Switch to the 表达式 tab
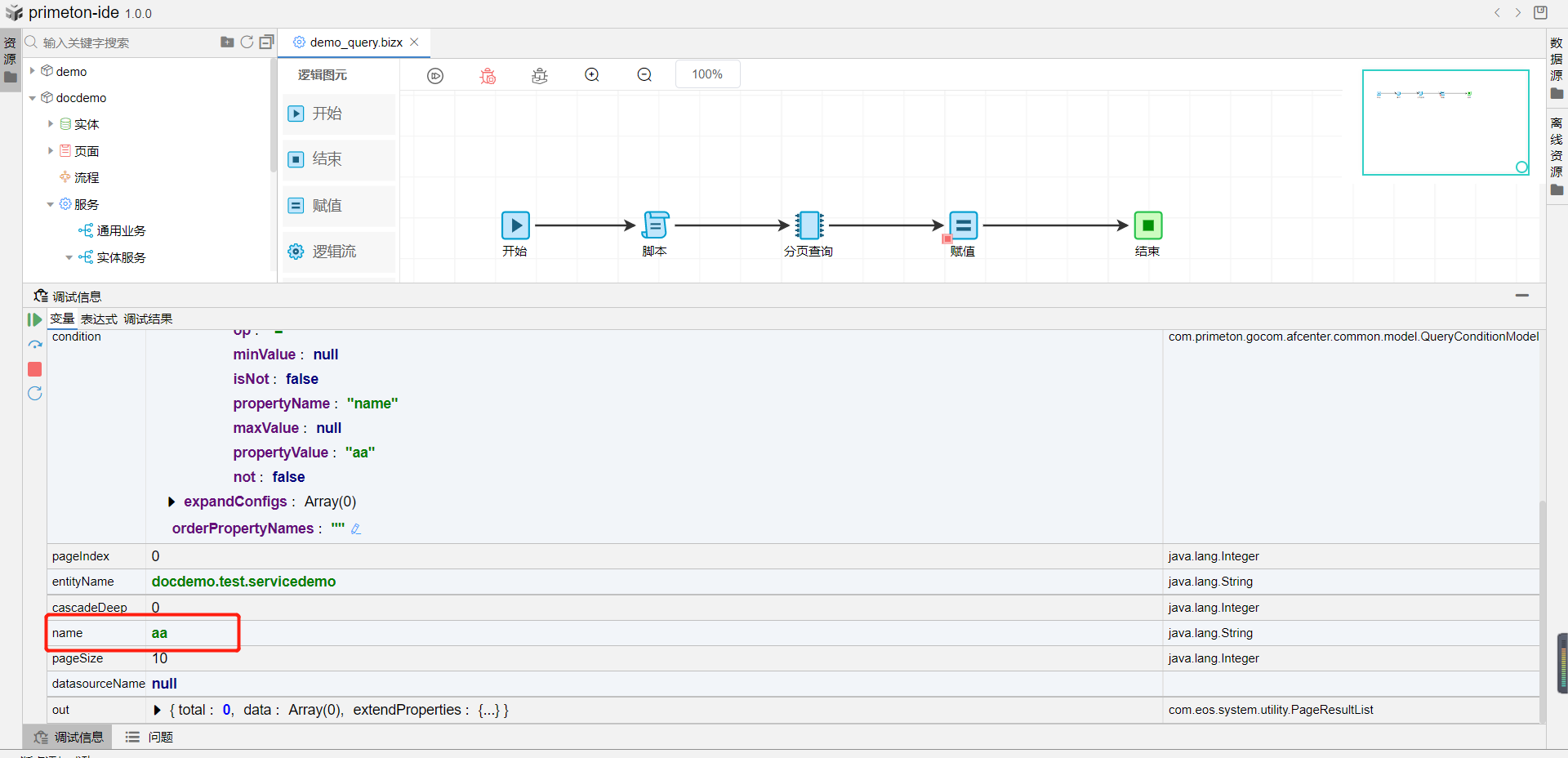 click(x=99, y=319)
